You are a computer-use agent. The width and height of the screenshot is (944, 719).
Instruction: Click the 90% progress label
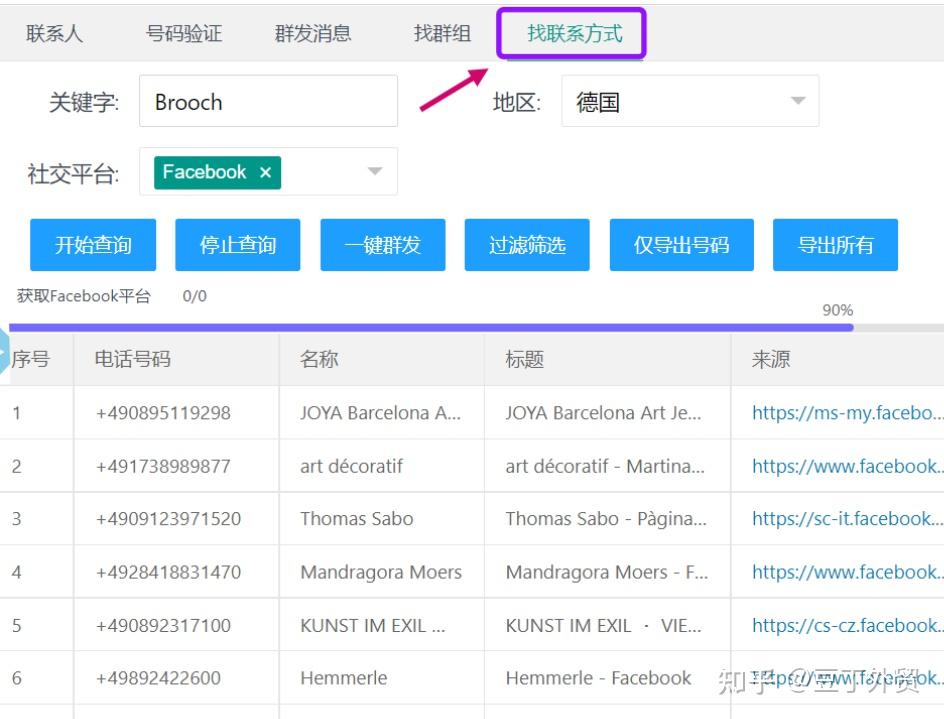pos(837,310)
